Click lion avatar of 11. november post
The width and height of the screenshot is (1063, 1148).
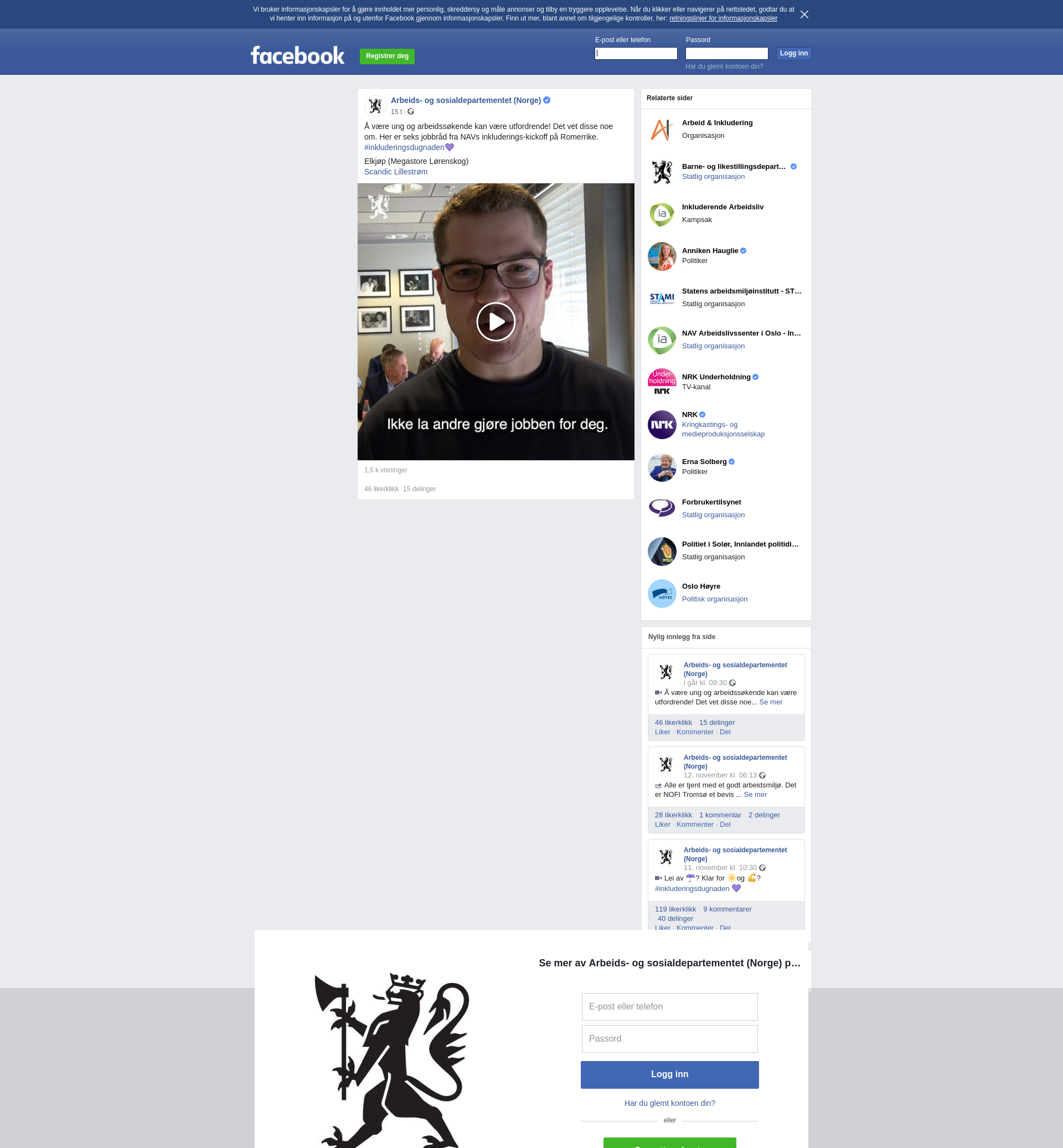[x=665, y=857]
